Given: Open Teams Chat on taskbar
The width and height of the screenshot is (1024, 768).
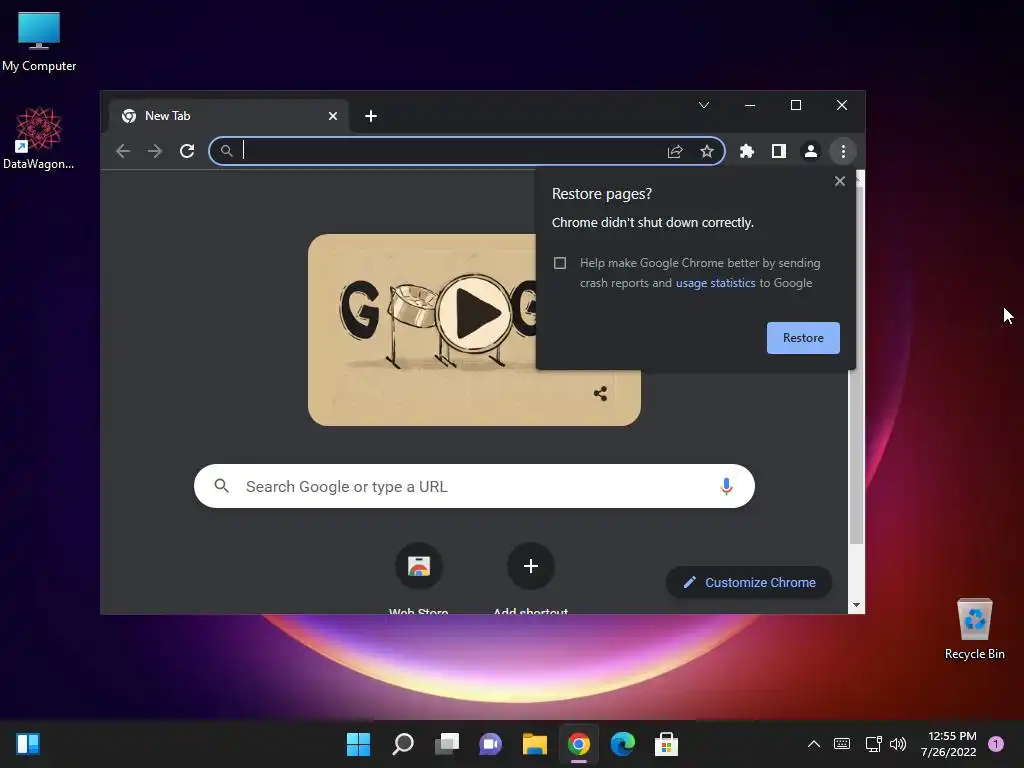Looking at the screenshot, I should point(490,744).
